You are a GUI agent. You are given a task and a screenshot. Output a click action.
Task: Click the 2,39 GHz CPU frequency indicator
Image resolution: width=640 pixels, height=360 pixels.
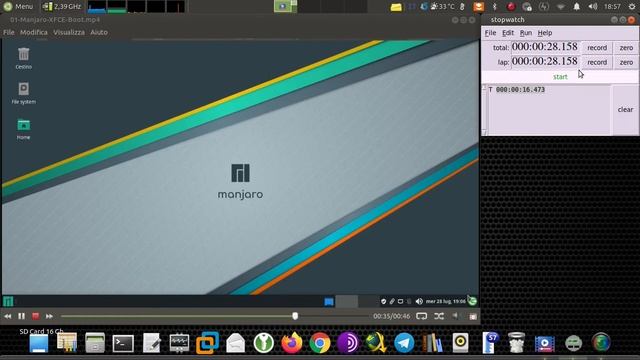tap(62, 7)
